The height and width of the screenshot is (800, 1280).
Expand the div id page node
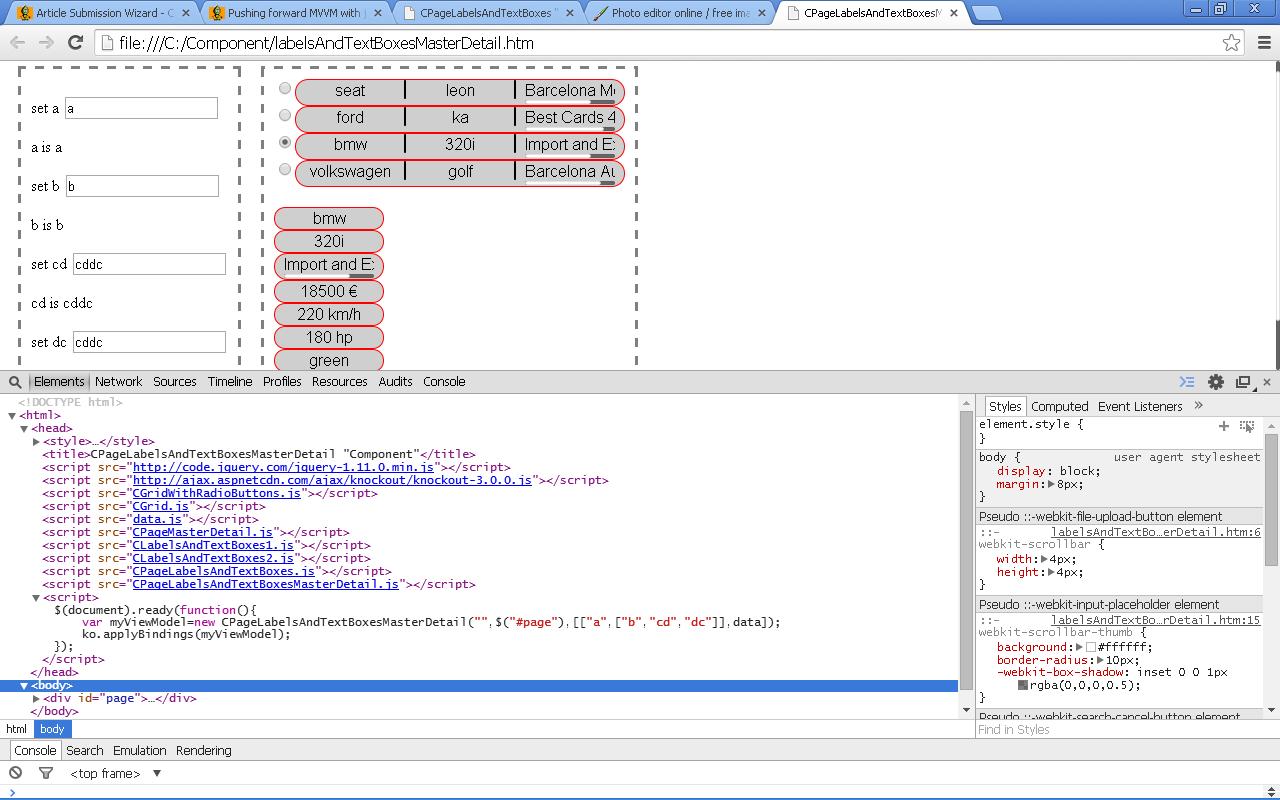36,699
